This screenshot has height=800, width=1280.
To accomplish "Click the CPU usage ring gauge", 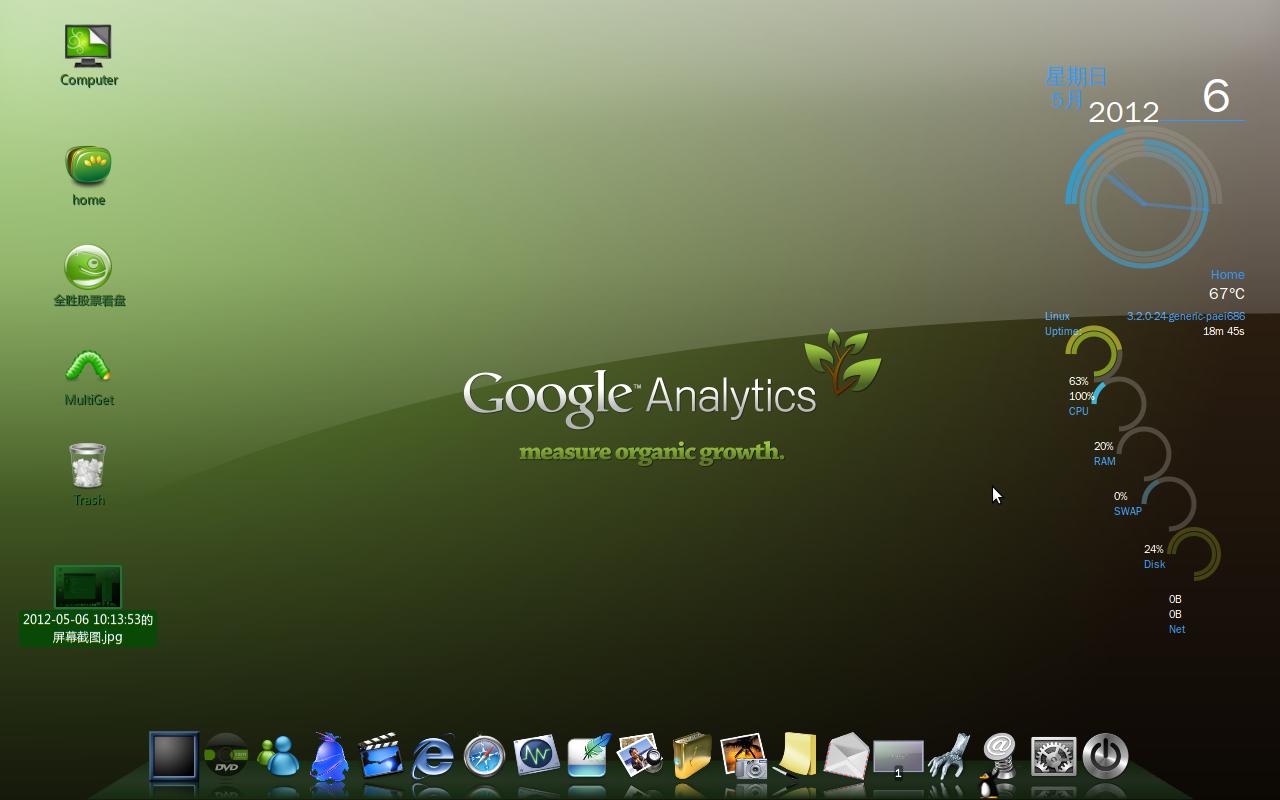I will coord(1095,352).
